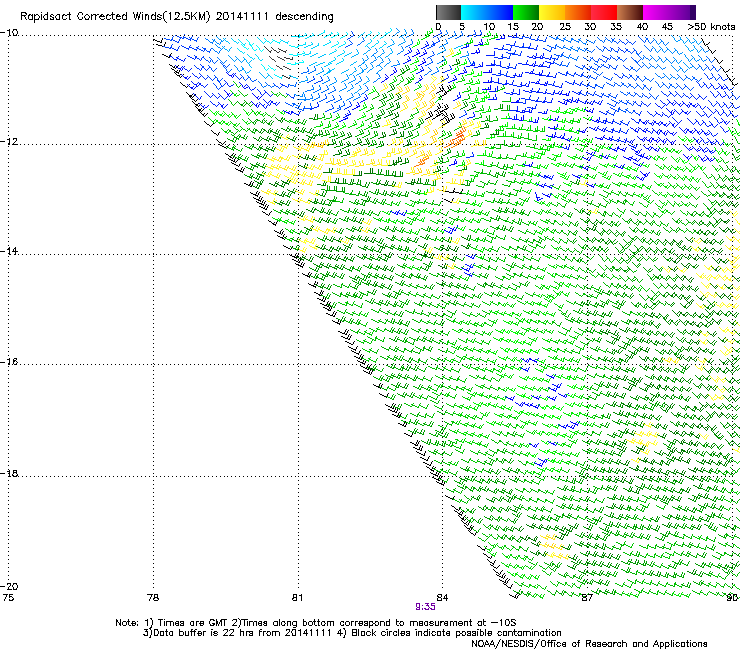Click the red 30-35 knots legend swatch
This screenshot has height=650, width=740.
[x=604, y=12]
